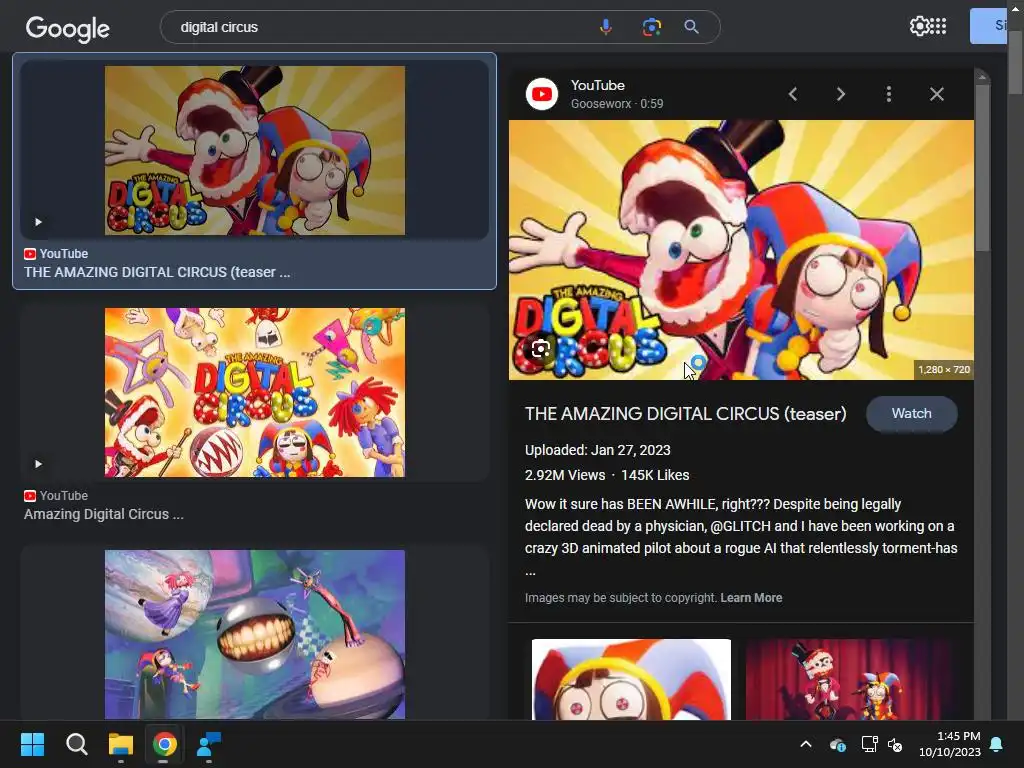Open related image with red curtain stage

[x=848, y=679]
